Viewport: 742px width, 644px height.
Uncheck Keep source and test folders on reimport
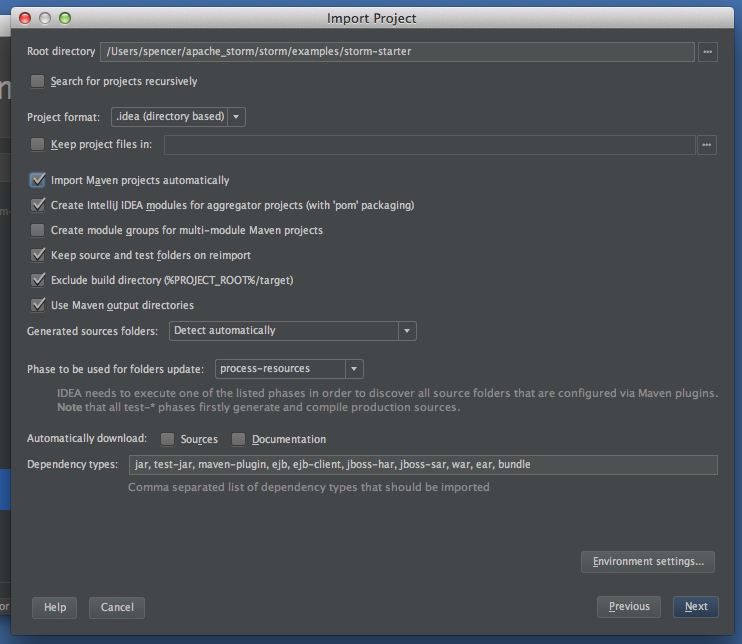point(38,255)
